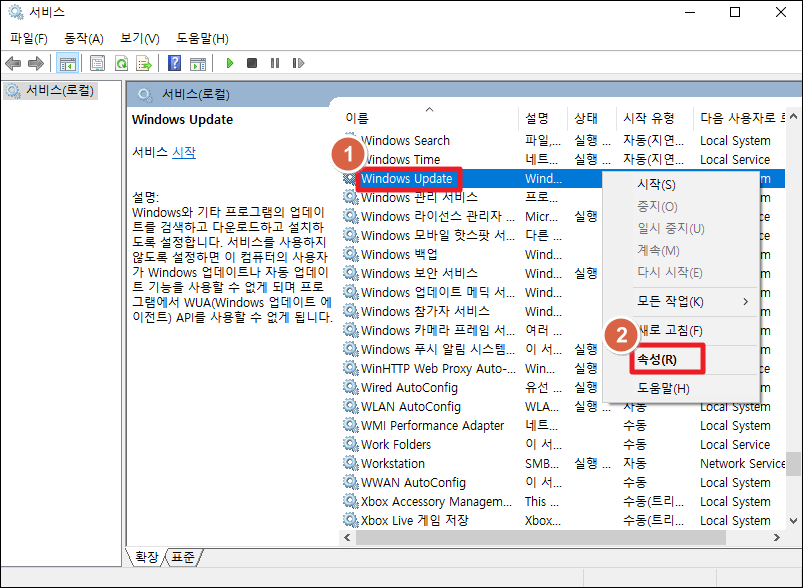Select the Windows Time service name
This screenshot has height=588, width=803.
[x=400, y=159]
